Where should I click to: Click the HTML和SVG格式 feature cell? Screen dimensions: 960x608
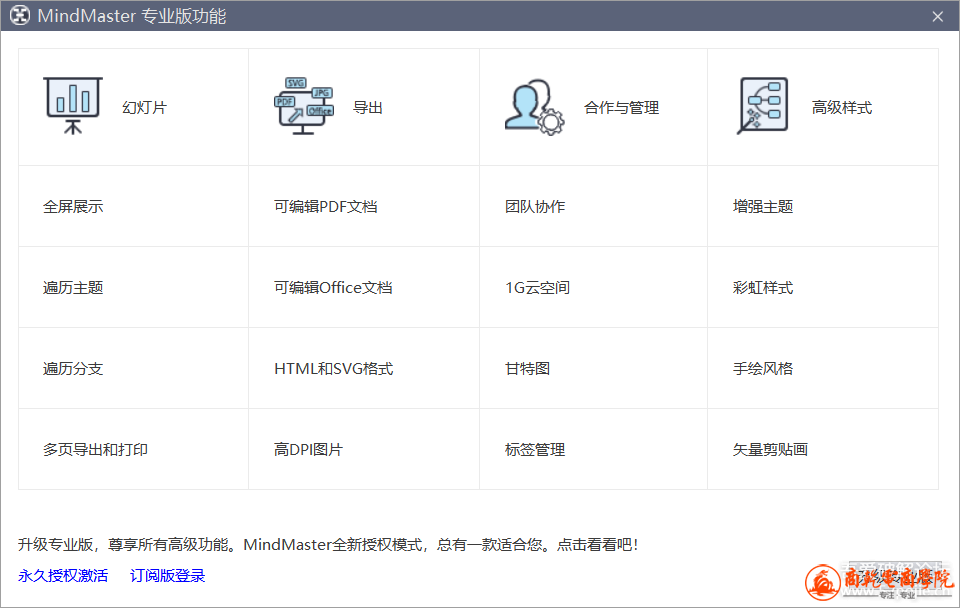364,368
